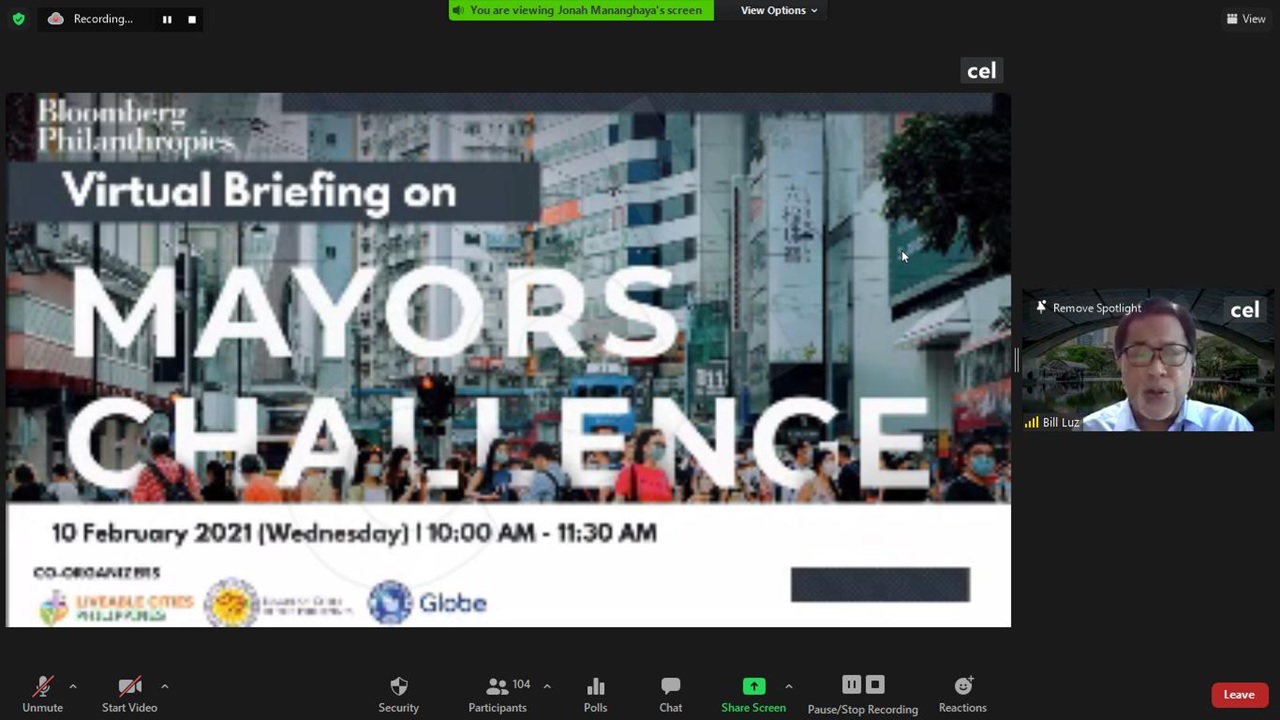This screenshot has width=1280, height=720.
Task: Turn on camera with Start Video
Action: (129, 693)
